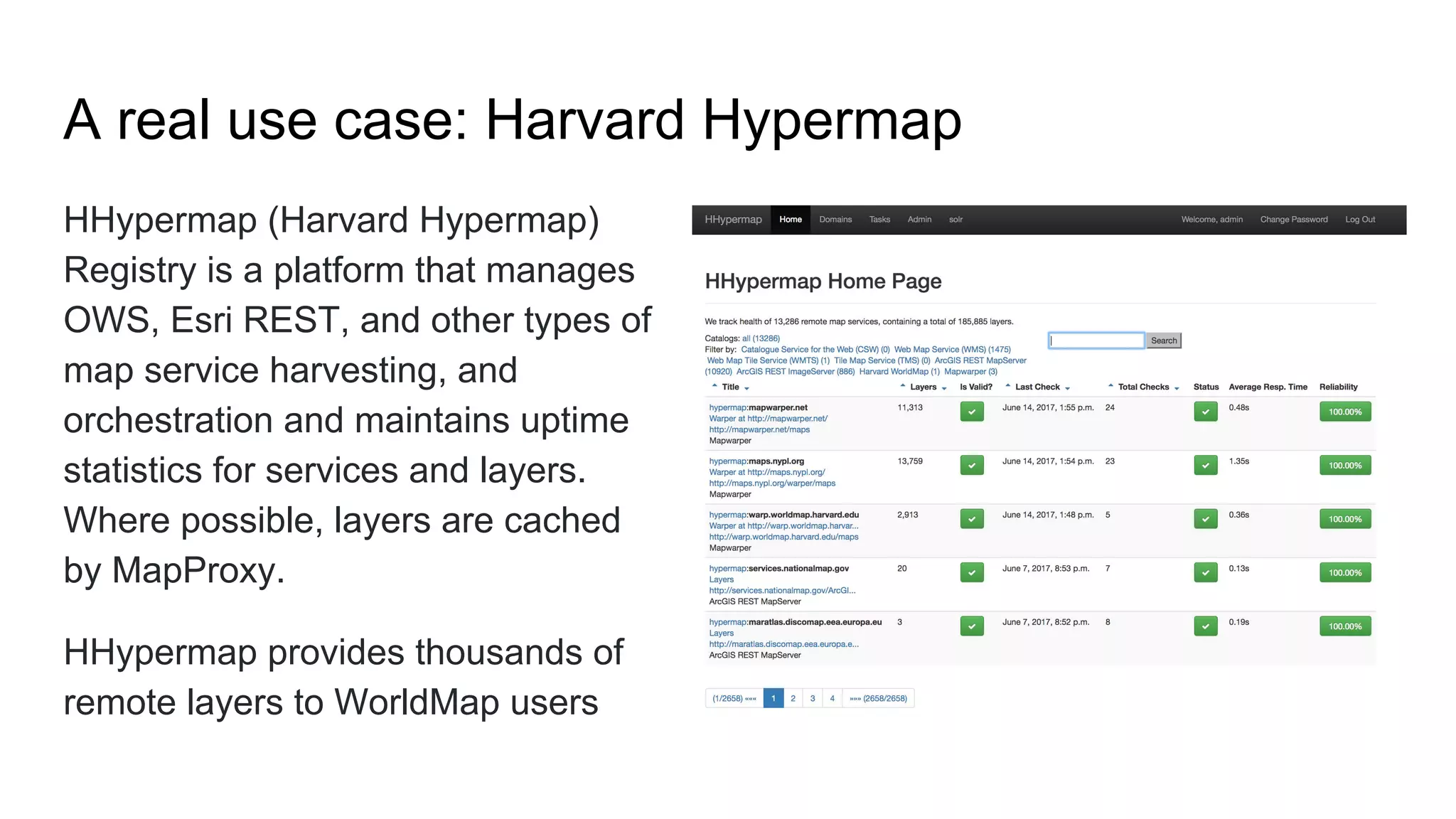The height and width of the screenshot is (819, 1456).
Task: Click Status checkmark for mapwarper.net row
Action: tap(1206, 412)
